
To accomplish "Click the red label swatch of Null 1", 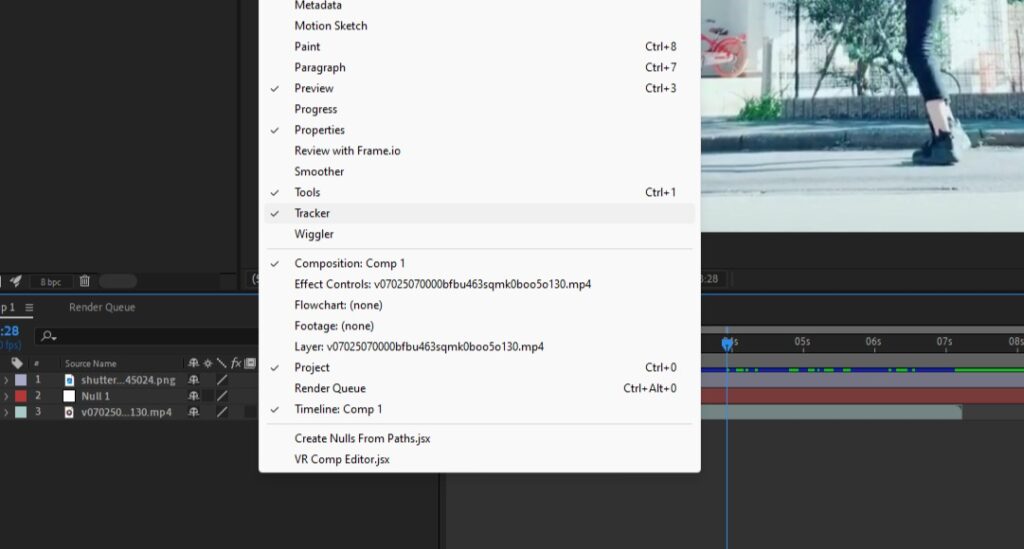I will [x=21, y=396].
